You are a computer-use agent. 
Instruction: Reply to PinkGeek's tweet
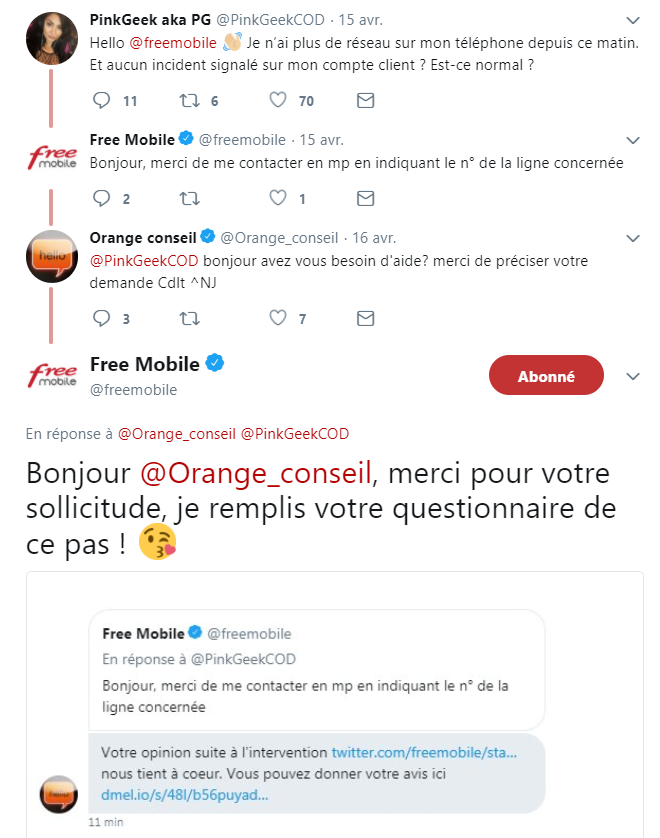[x=100, y=100]
